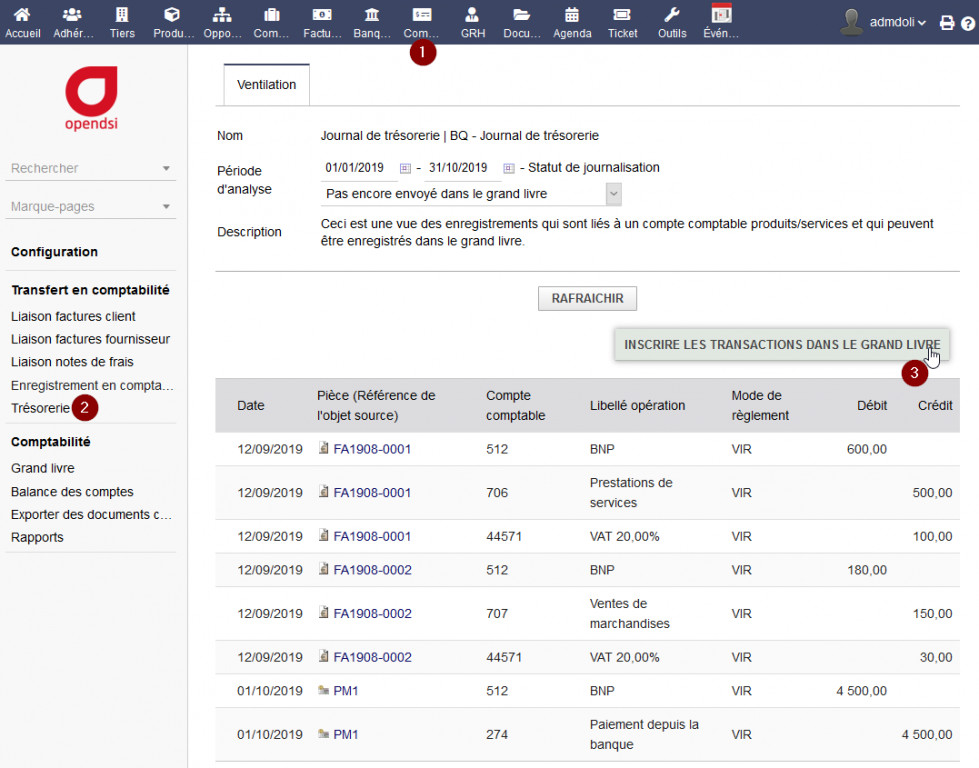Open the GRH module icon
This screenshot has height=768, width=979.
472,16
